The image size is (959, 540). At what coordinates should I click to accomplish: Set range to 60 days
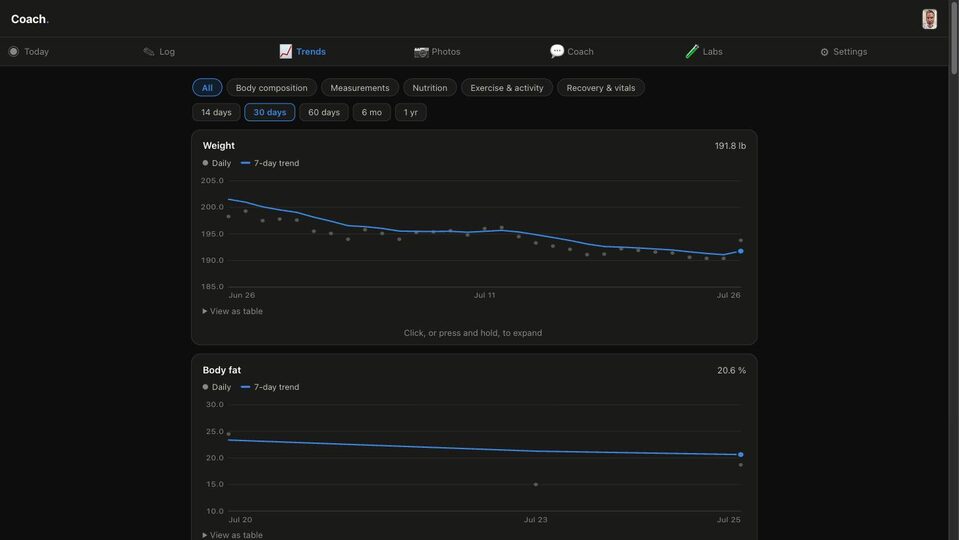coord(324,112)
